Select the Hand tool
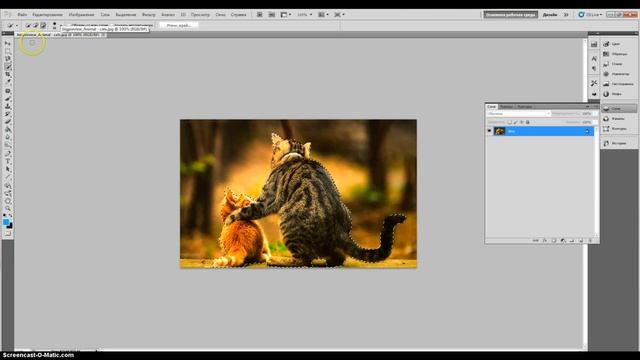The width and height of the screenshot is (640, 360). pos(8,201)
